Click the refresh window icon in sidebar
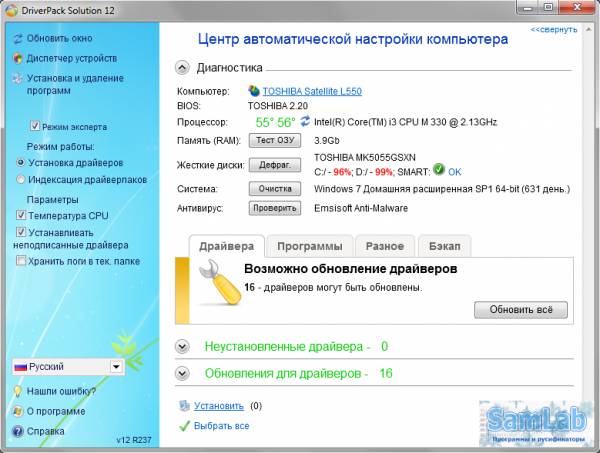The width and height of the screenshot is (600, 453). tap(18, 39)
